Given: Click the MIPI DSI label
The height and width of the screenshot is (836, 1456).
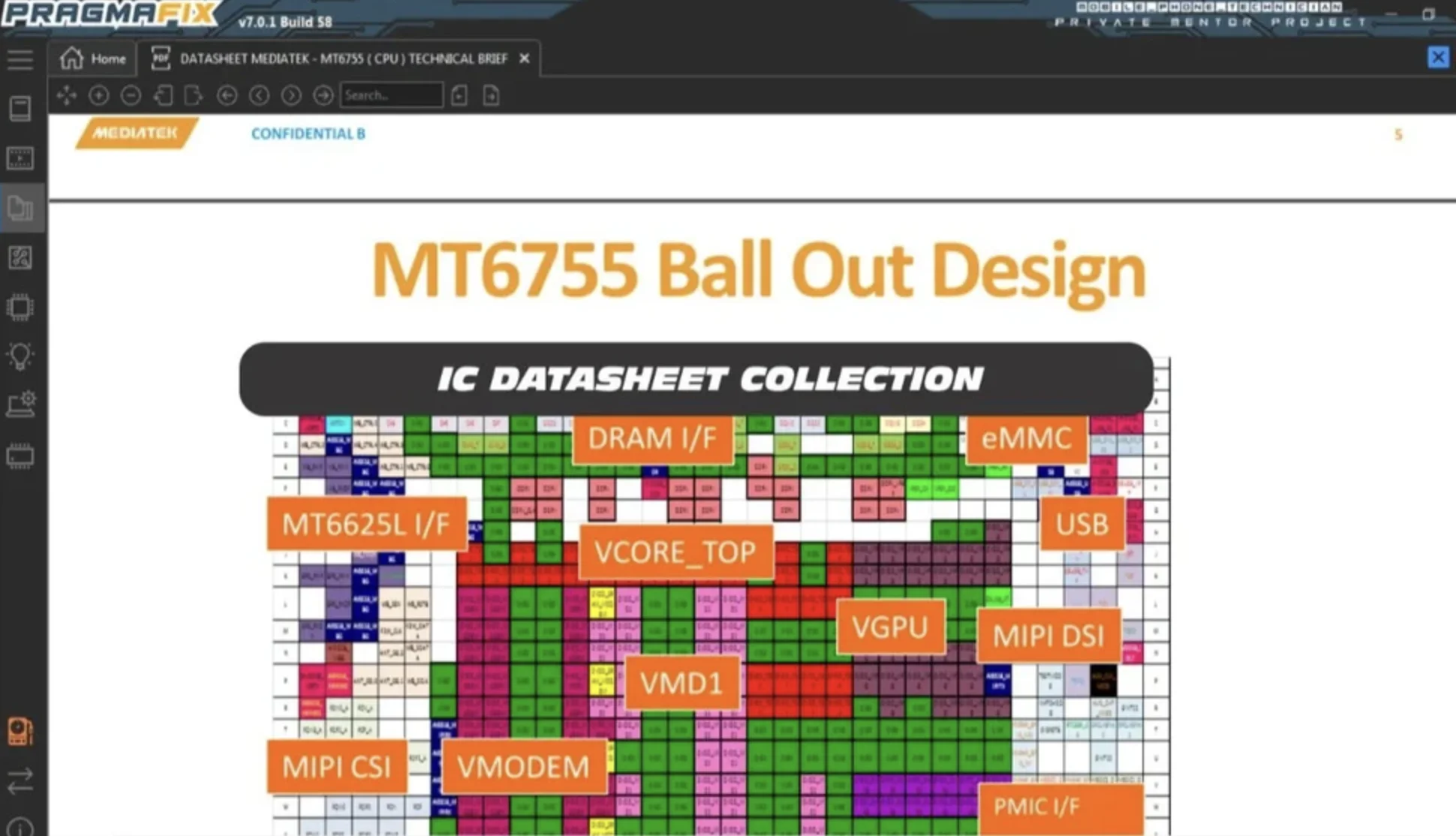Looking at the screenshot, I should point(1048,636).
